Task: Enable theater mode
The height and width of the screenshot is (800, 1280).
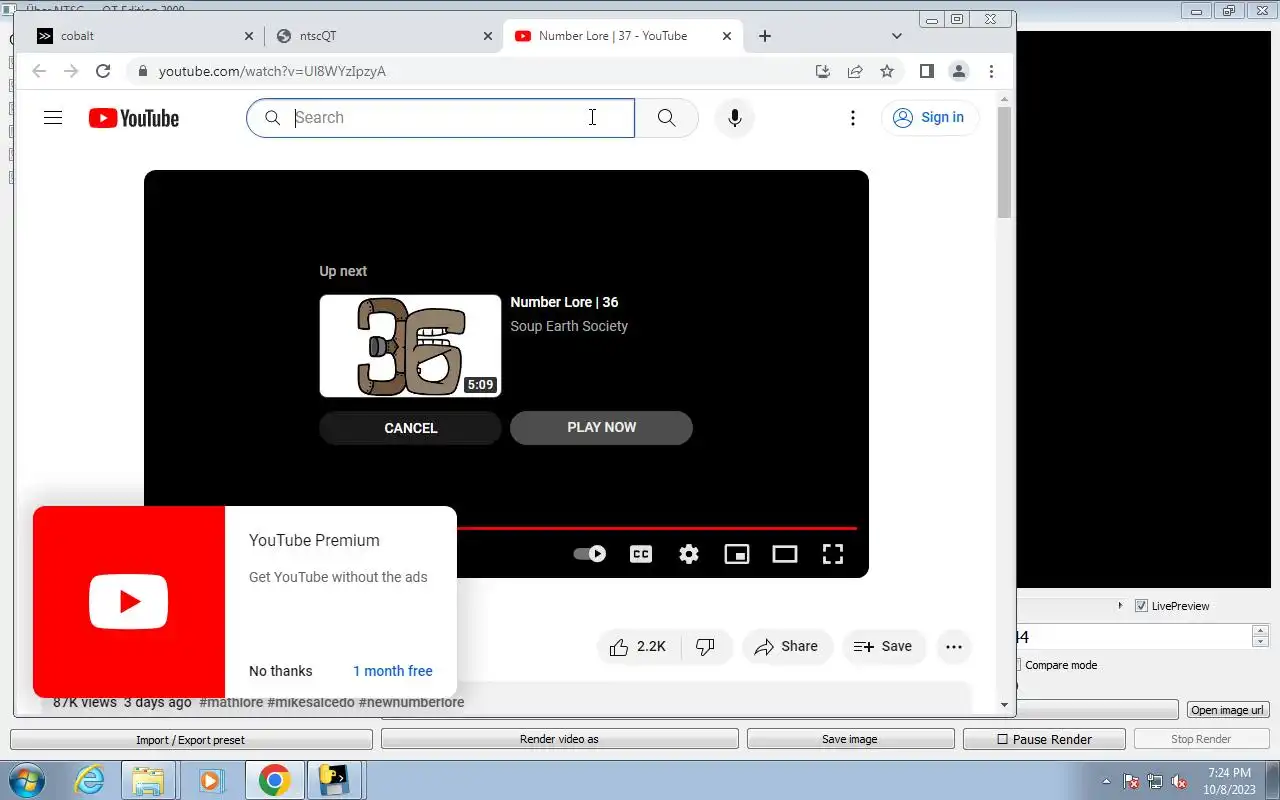Action: coord(785,554)
